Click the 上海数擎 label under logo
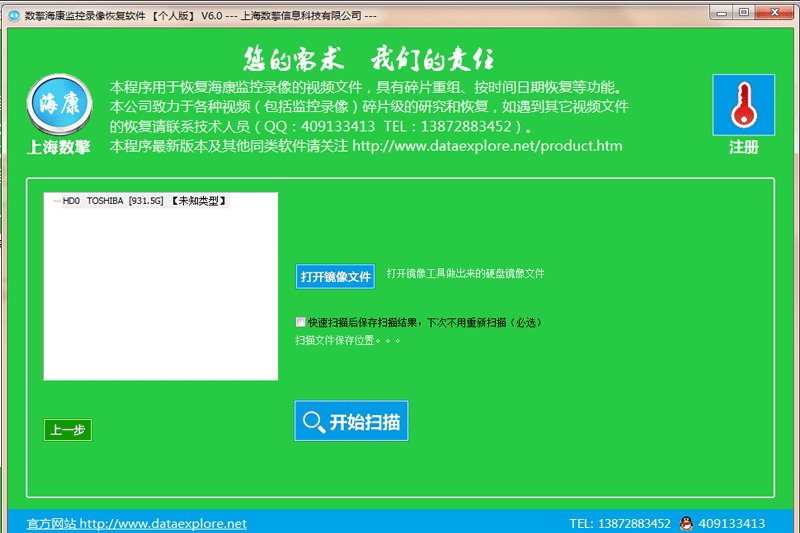The width and height of the screenshot is (800, 533). click(x=59, y=147)
